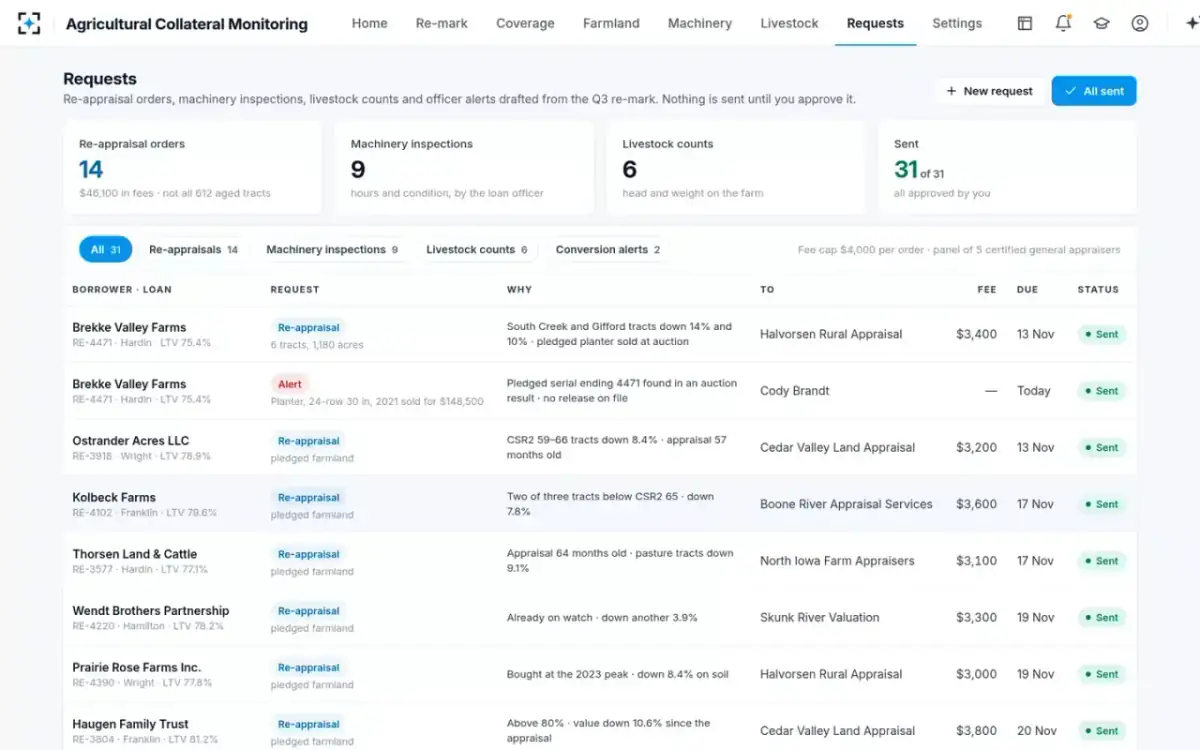The image size is (1200, 750).
Task: Open the Machinery inspections card
Action: click(x=464, y=168)
